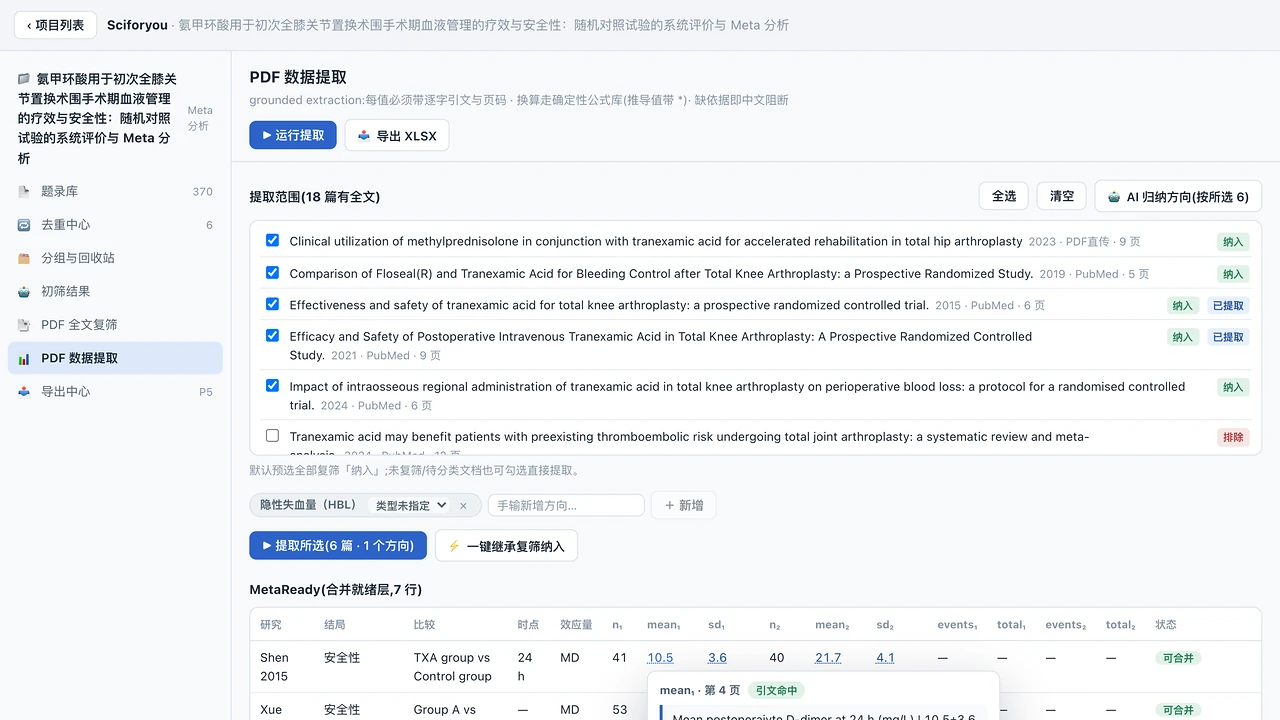
Task: Open 初筛结果 in the sidebar
Action: click(x=115, y=291)
